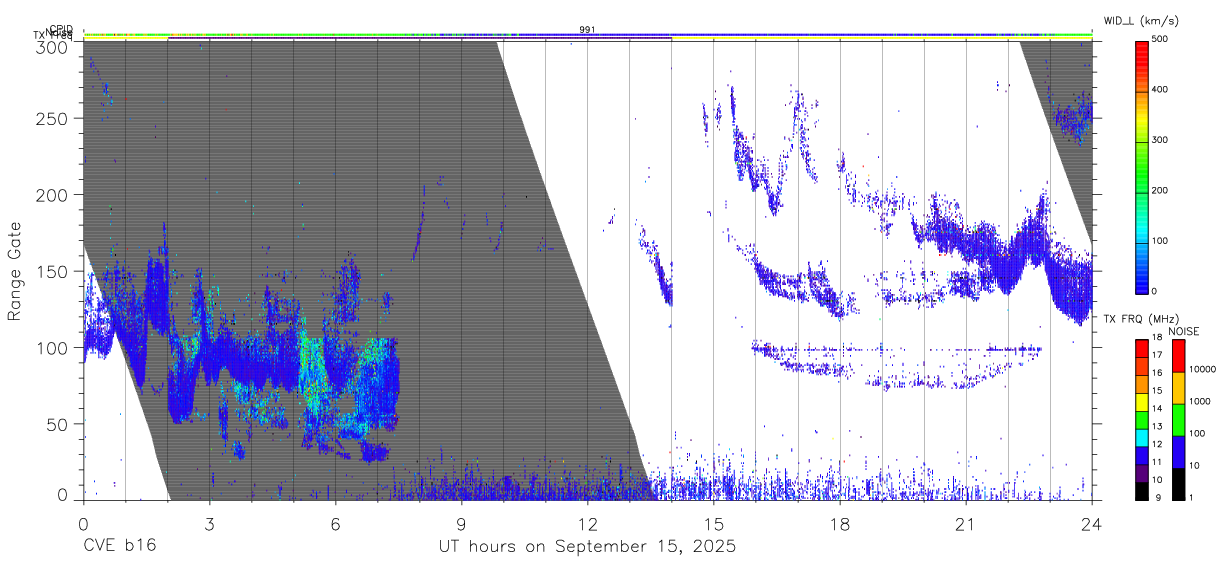Click the blue NOISE swatch between 10 and 100

coord(1178,452)
